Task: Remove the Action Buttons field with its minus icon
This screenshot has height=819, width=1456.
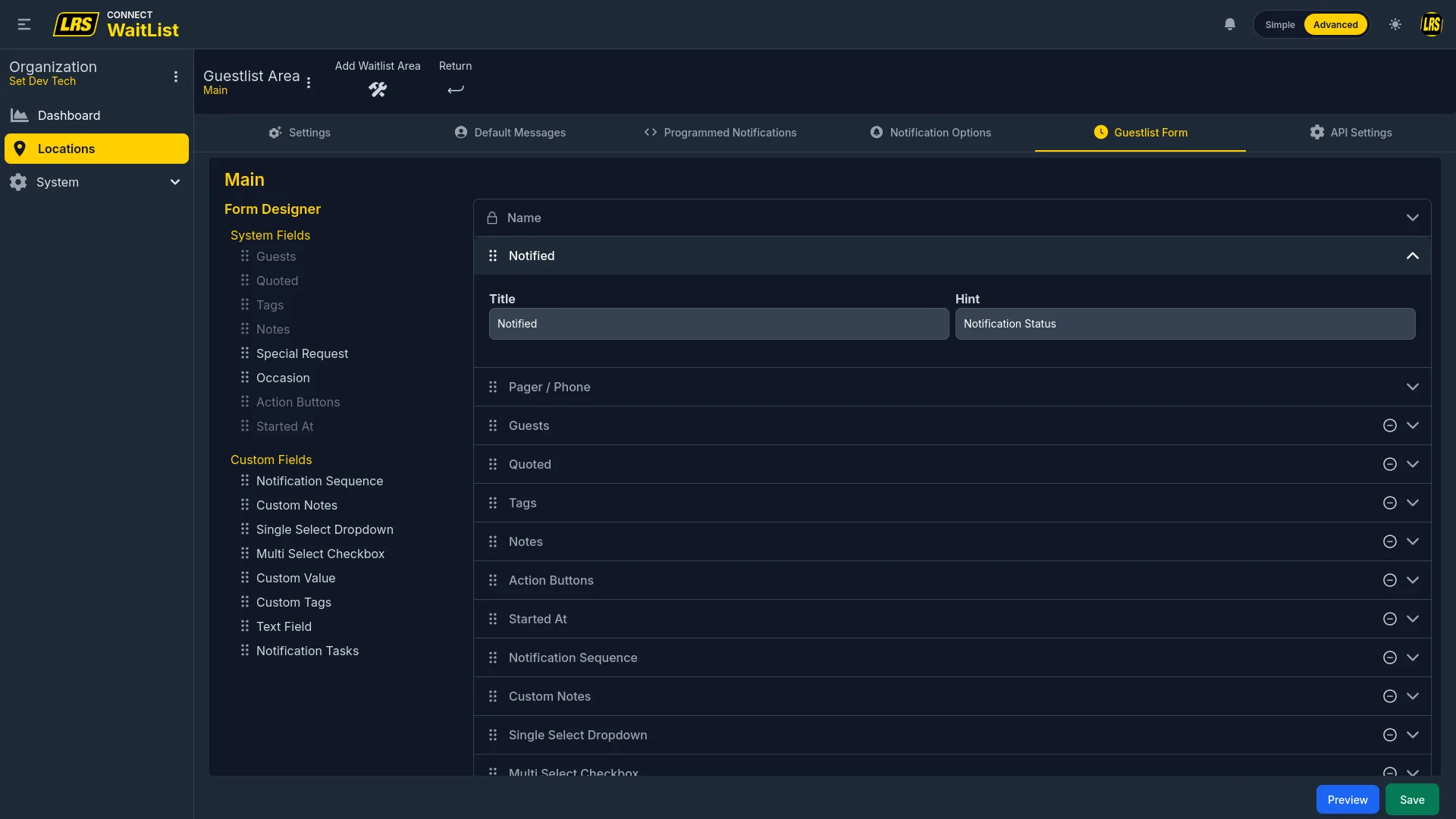Action: pyautogui.click(x=1390, y=580)
